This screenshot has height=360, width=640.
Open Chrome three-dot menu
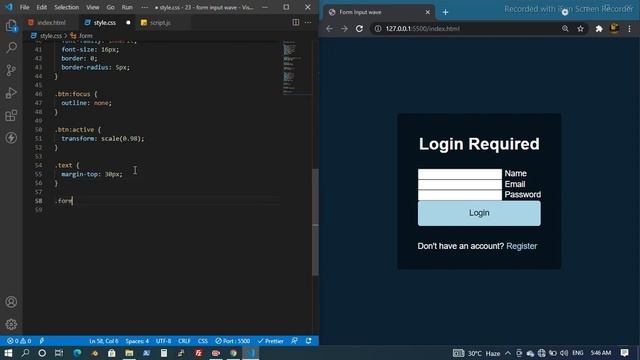629,29
